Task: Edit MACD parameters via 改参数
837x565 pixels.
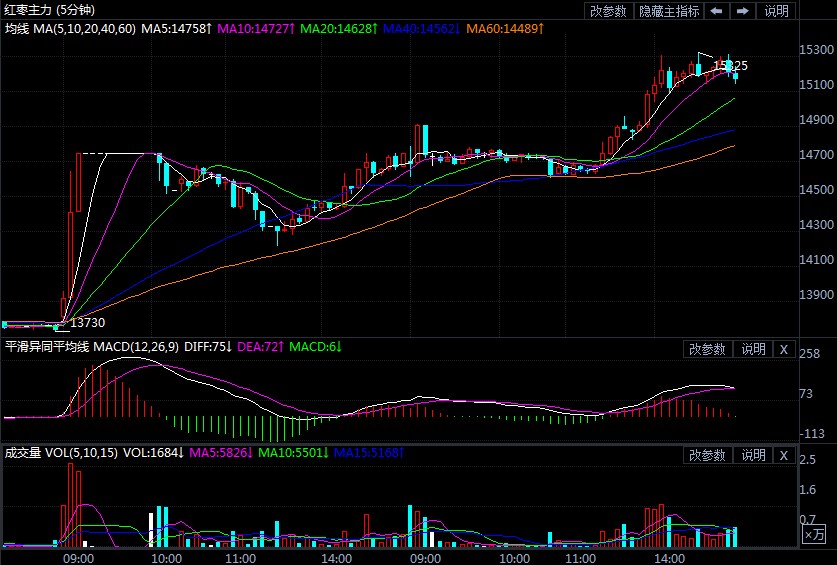Action: click(708, 349)
